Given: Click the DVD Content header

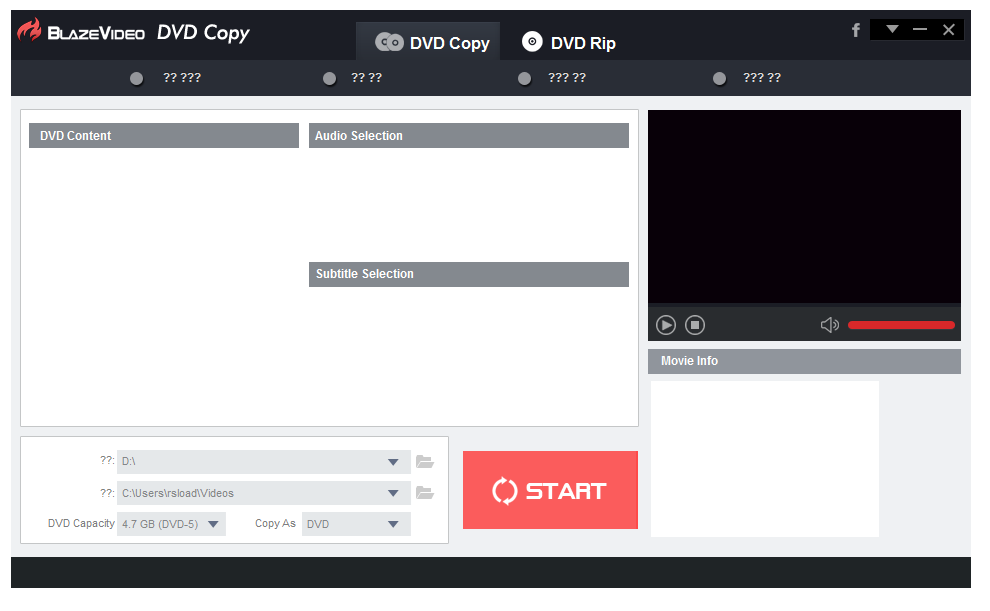Looking at the screenshot, I should (x=164, y=136).
